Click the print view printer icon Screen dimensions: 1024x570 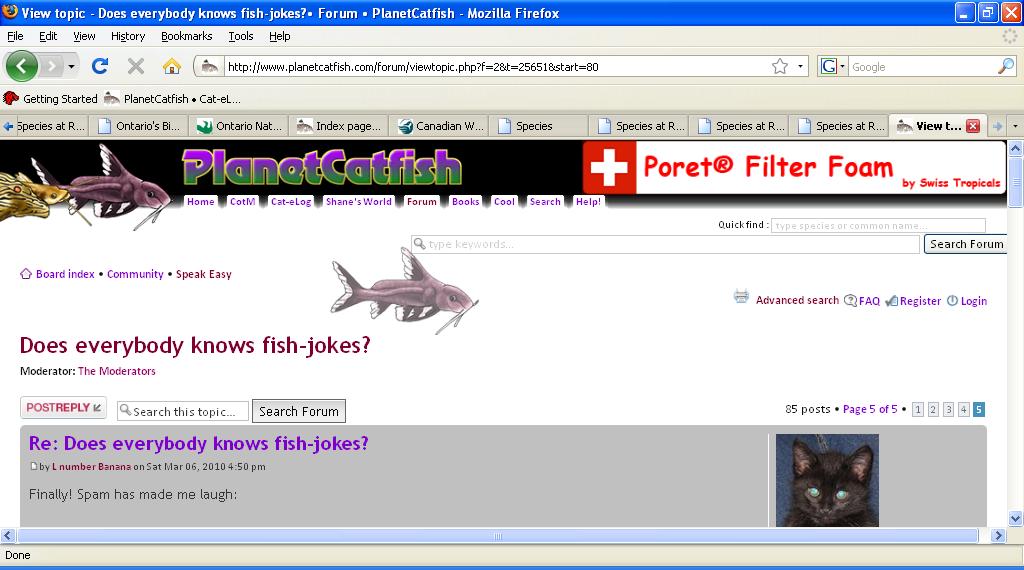[741, 296]
